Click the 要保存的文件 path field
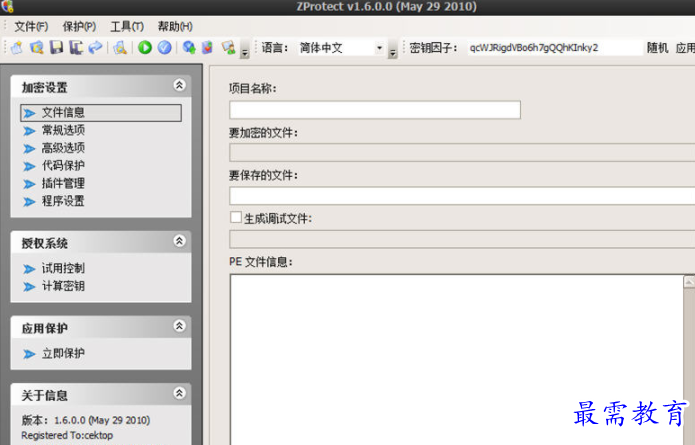Screen dimensions: 695x445 coord(462,195)
